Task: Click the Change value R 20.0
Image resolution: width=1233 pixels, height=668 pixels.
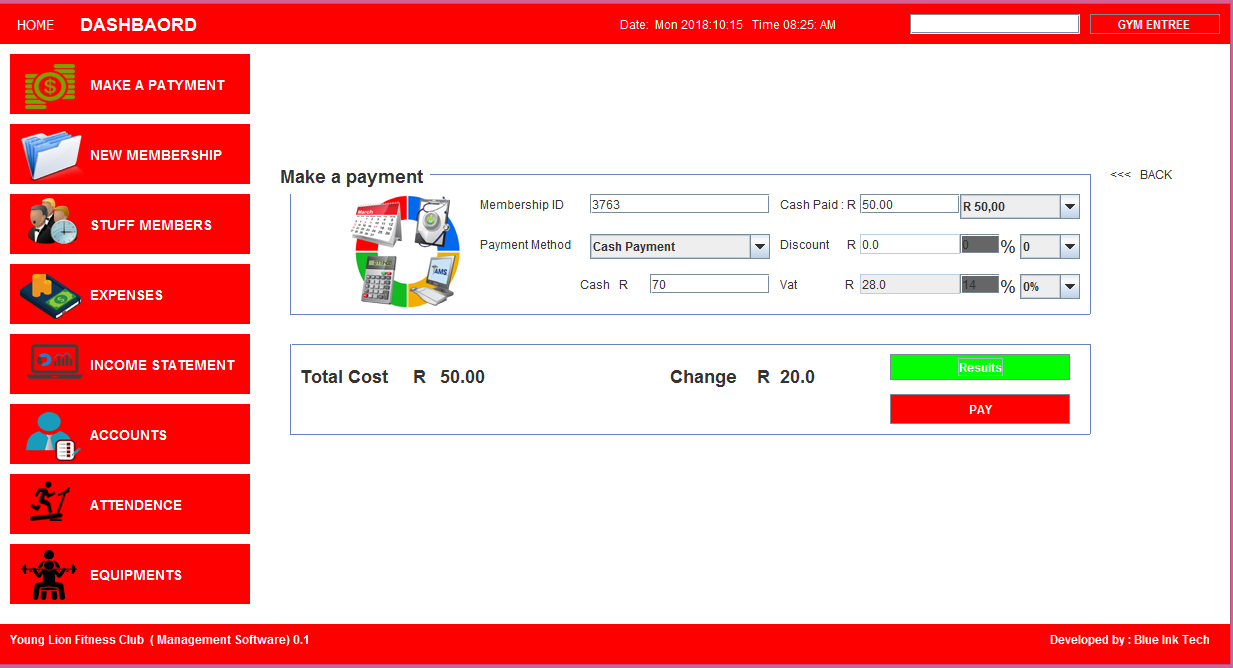Action: pos(786,377)
